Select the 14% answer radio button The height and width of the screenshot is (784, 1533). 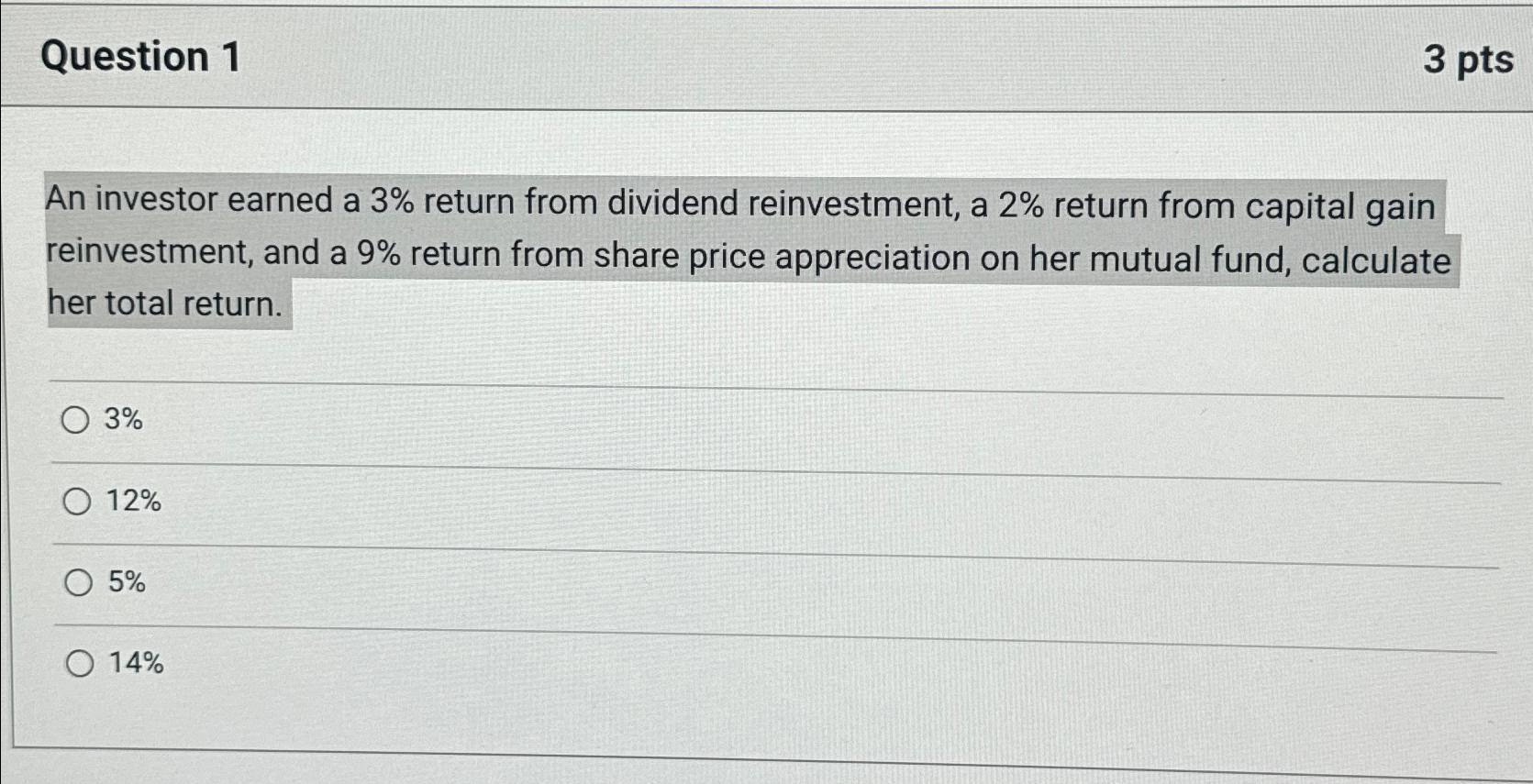[80, 664]
